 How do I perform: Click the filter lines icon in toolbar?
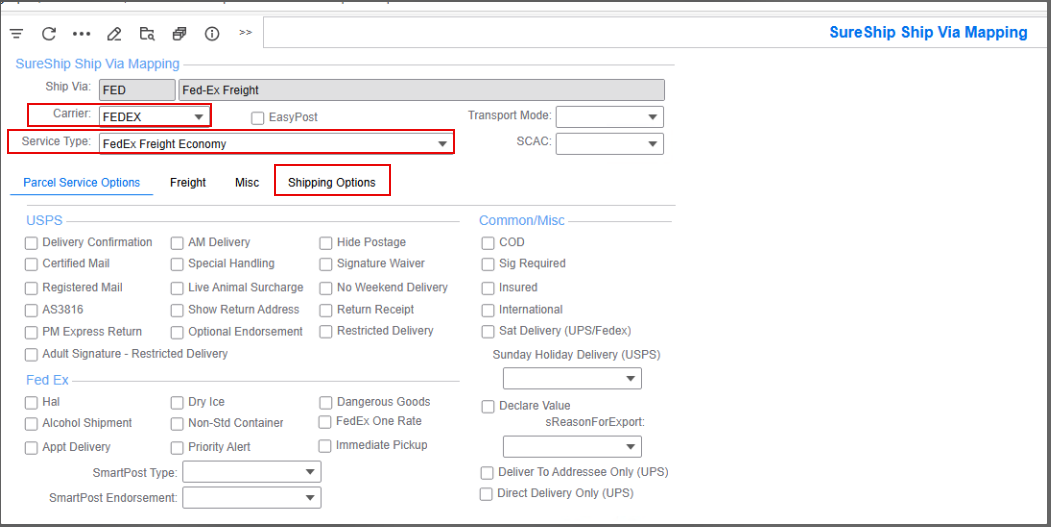pos(16,33)
